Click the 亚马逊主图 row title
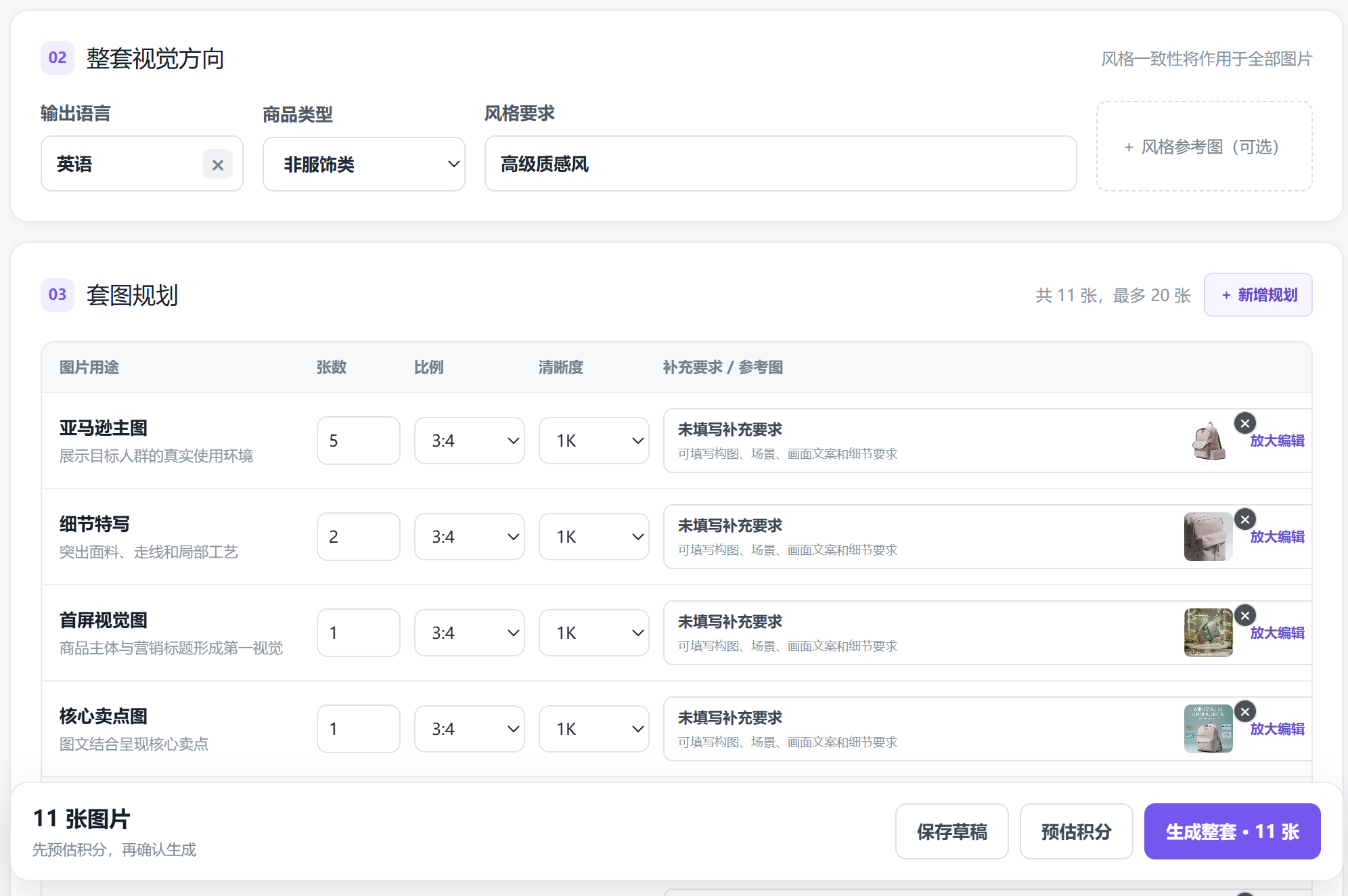Image resolution: width=1348 pixels, height=896 pixels. coord(104,428)
